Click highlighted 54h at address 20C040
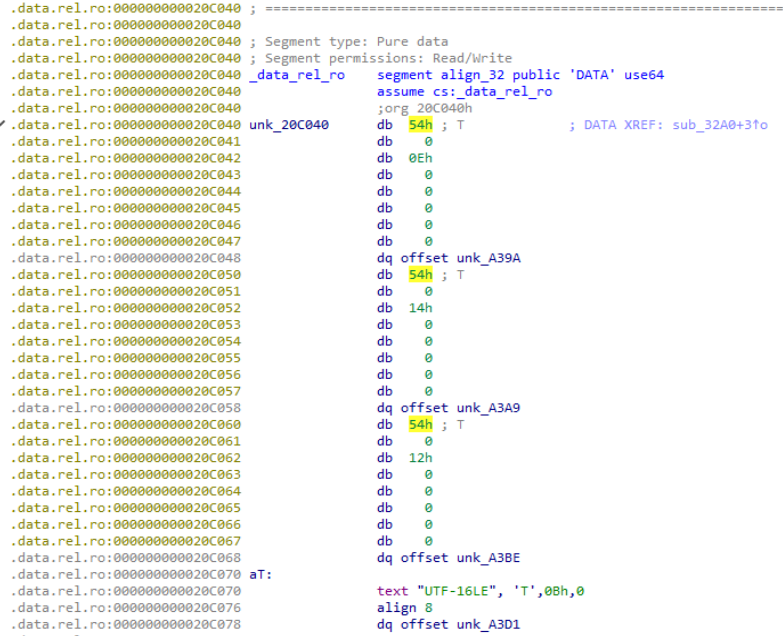 point(420,125)
